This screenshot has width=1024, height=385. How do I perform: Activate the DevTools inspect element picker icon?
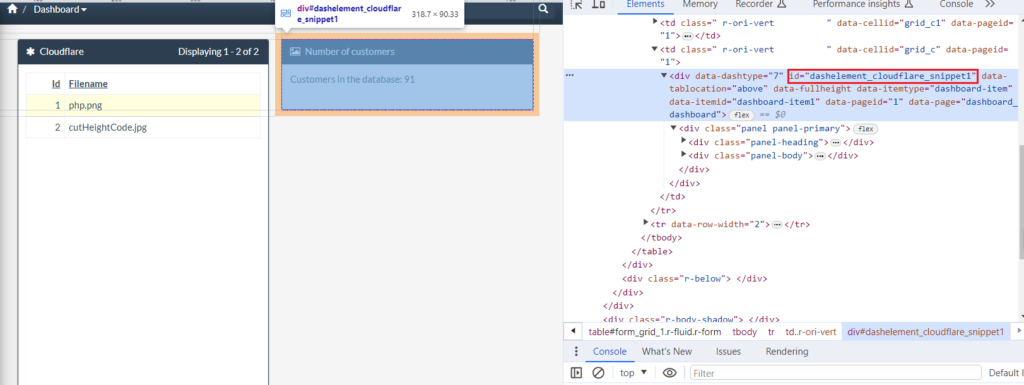[577, 5]
